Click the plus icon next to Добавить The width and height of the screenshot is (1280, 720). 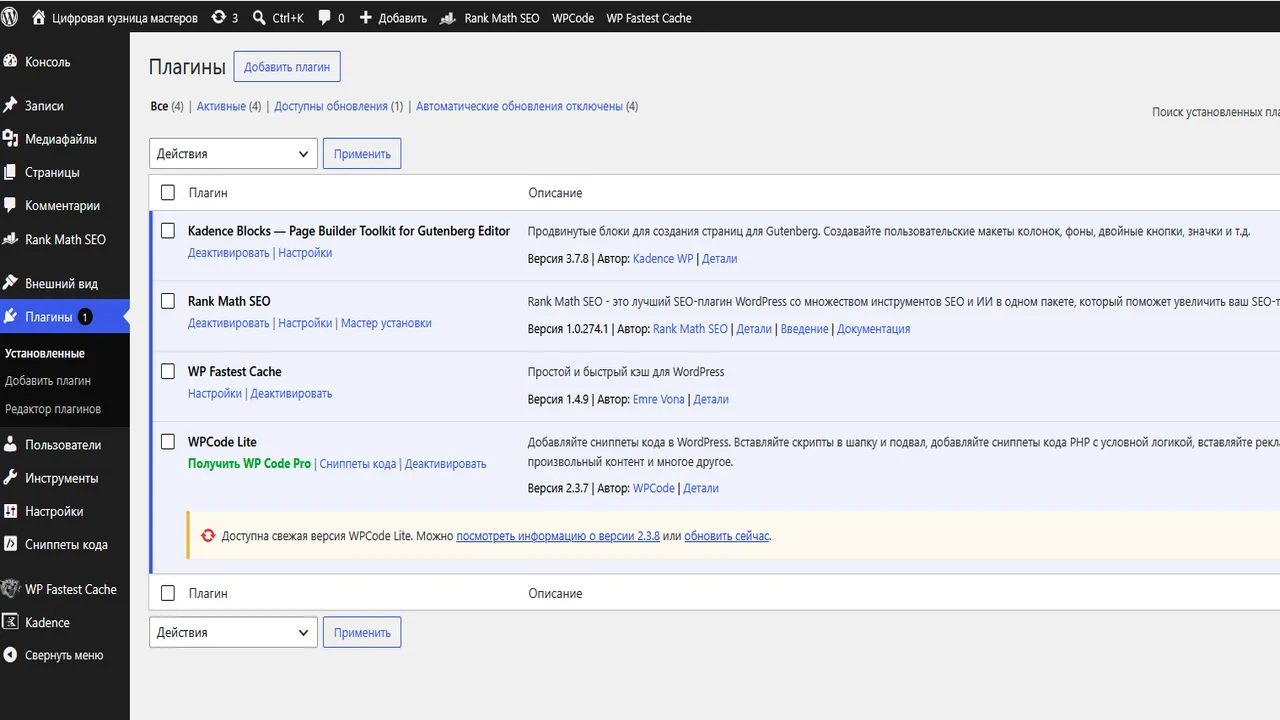tap(365, 18)
